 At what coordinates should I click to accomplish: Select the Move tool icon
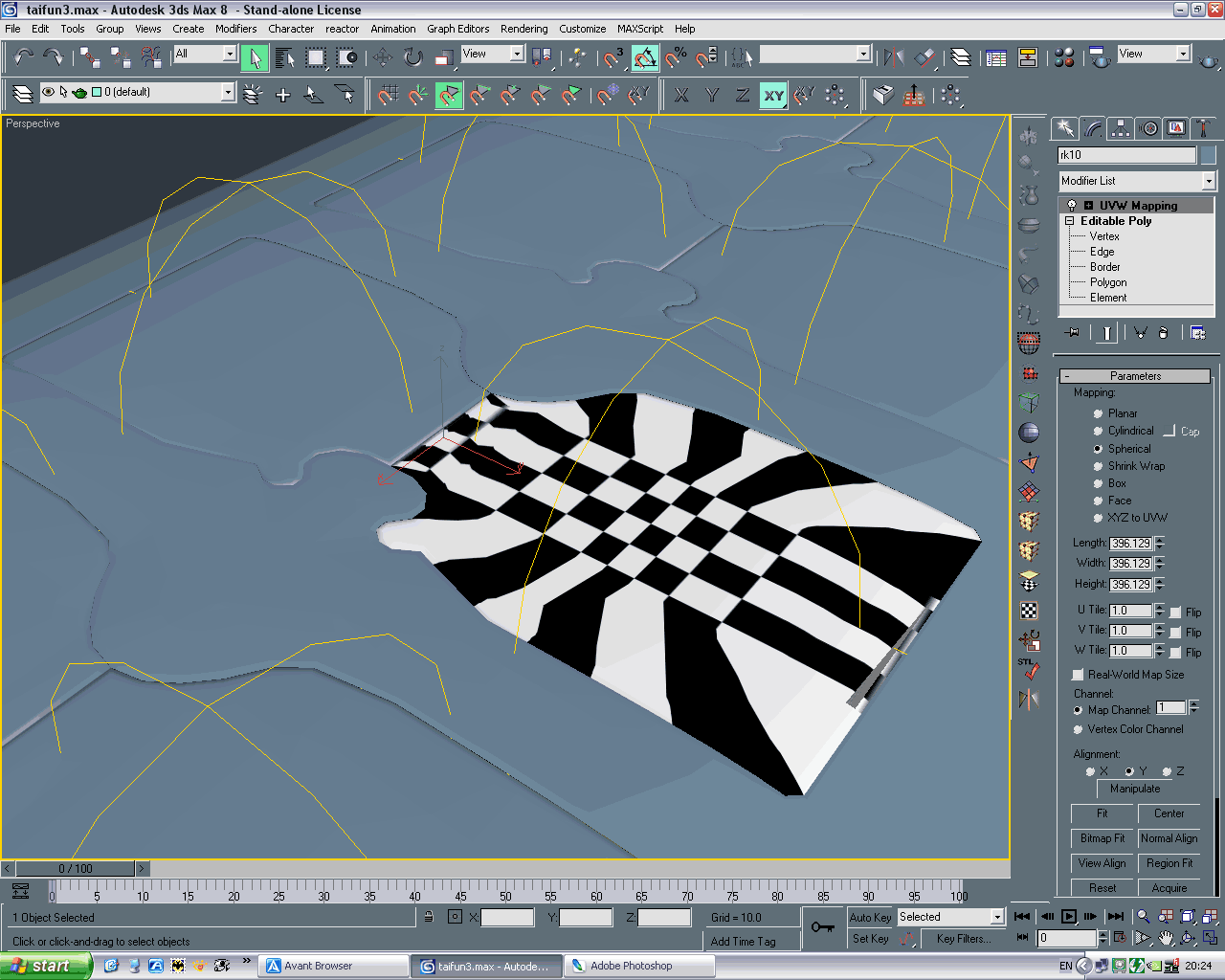[x=383, y=58]
